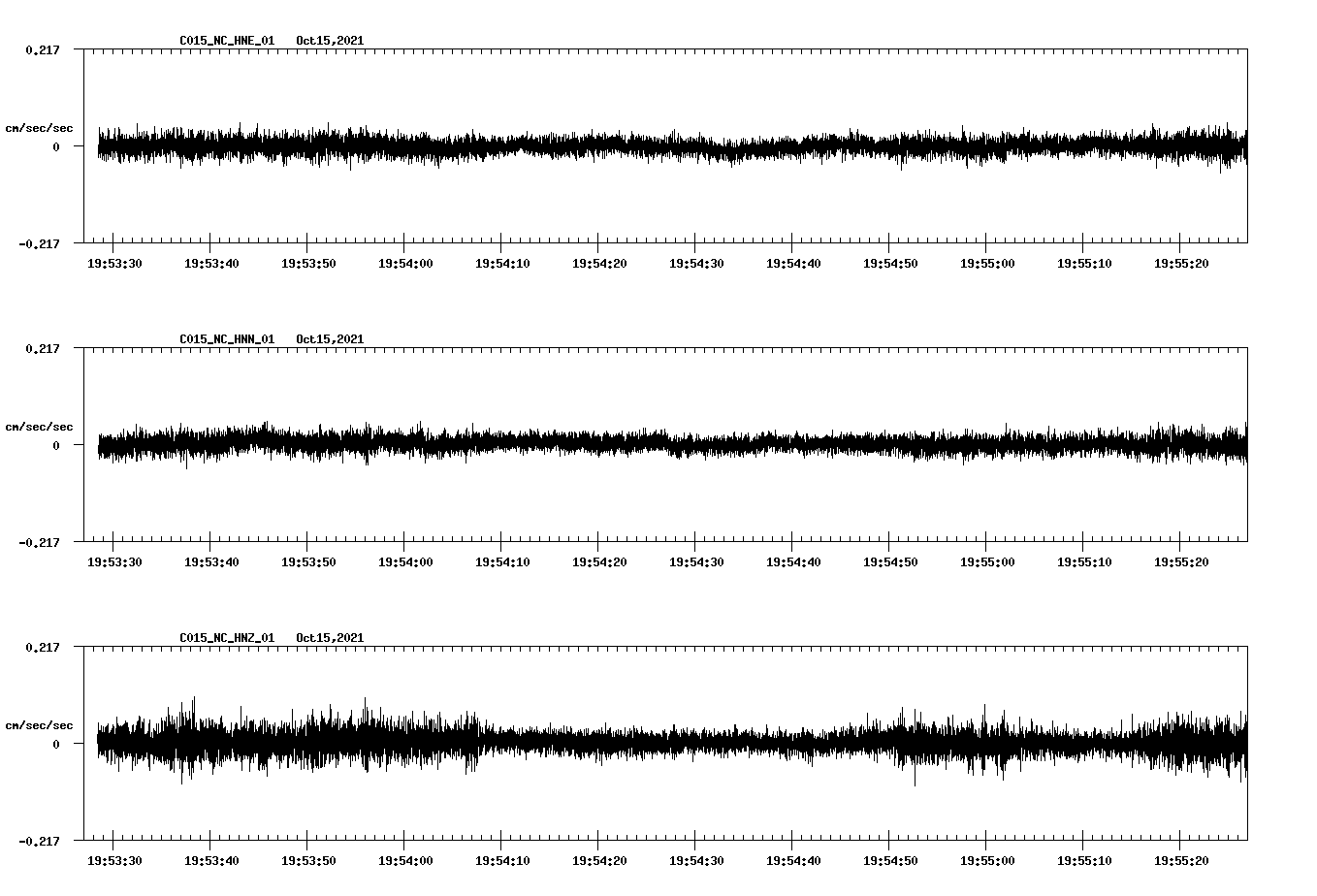1317x896 pixels.
Task: Click the 19:55:00 time label on HNN plot
Action: [987, 561]
